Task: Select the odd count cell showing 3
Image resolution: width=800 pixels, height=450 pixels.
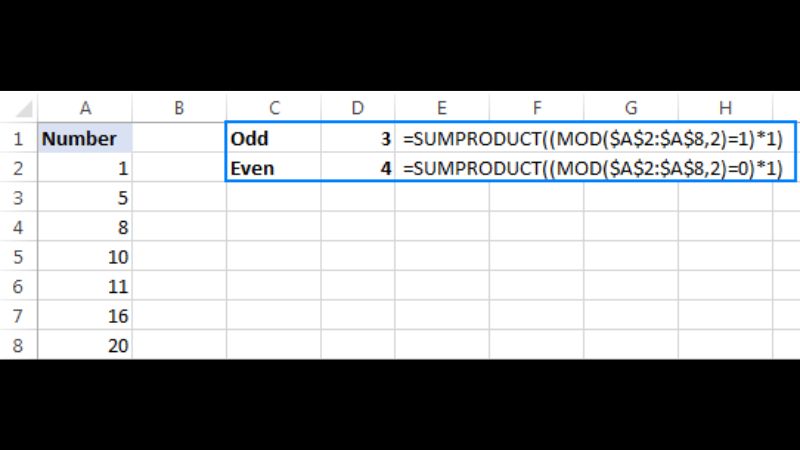Action: coord(359,139)
